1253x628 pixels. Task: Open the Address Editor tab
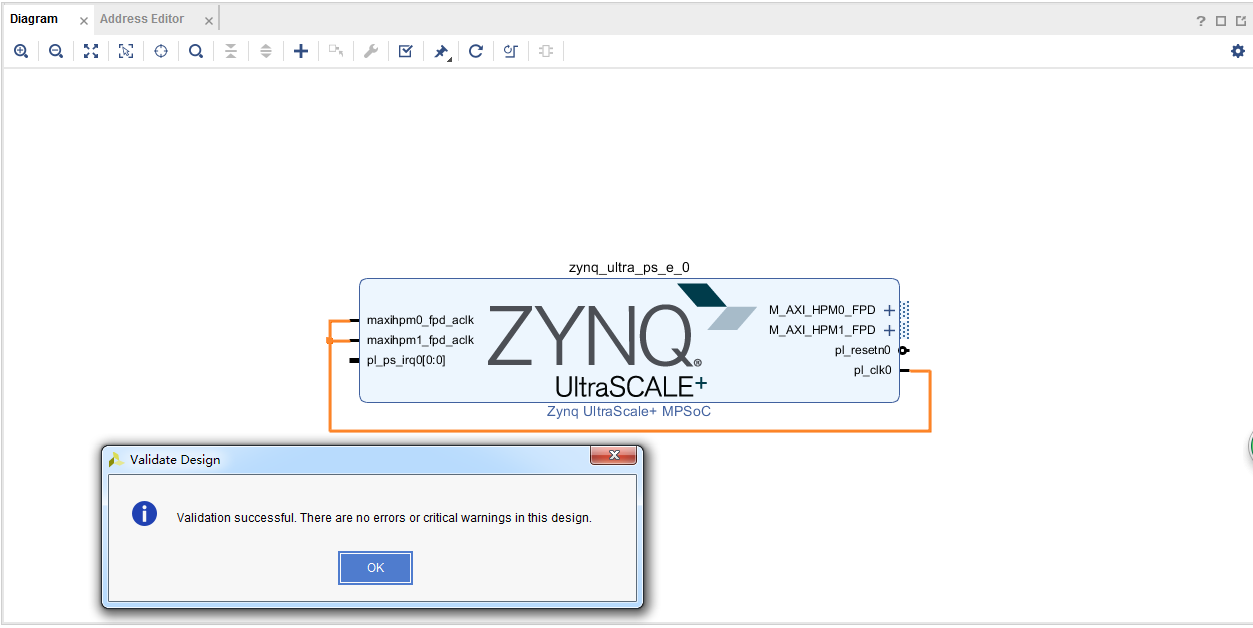click(142, 19)
